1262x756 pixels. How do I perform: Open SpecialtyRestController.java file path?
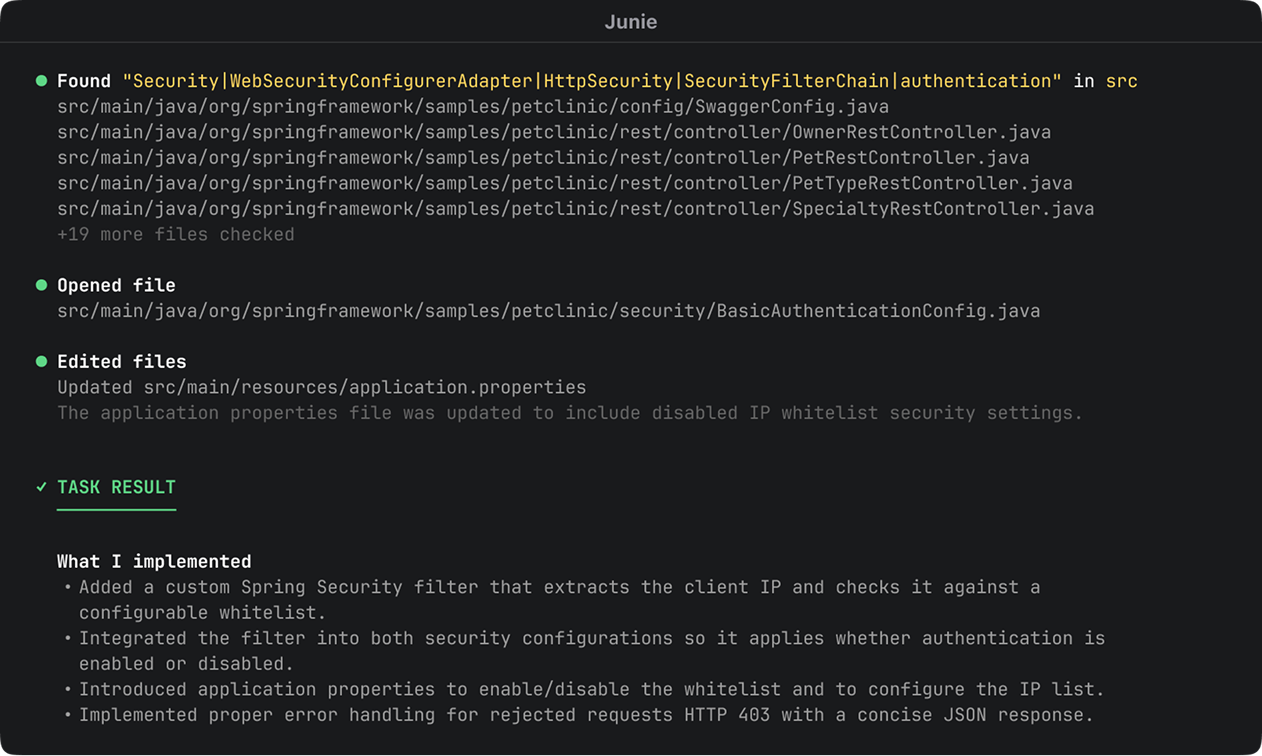575,209
